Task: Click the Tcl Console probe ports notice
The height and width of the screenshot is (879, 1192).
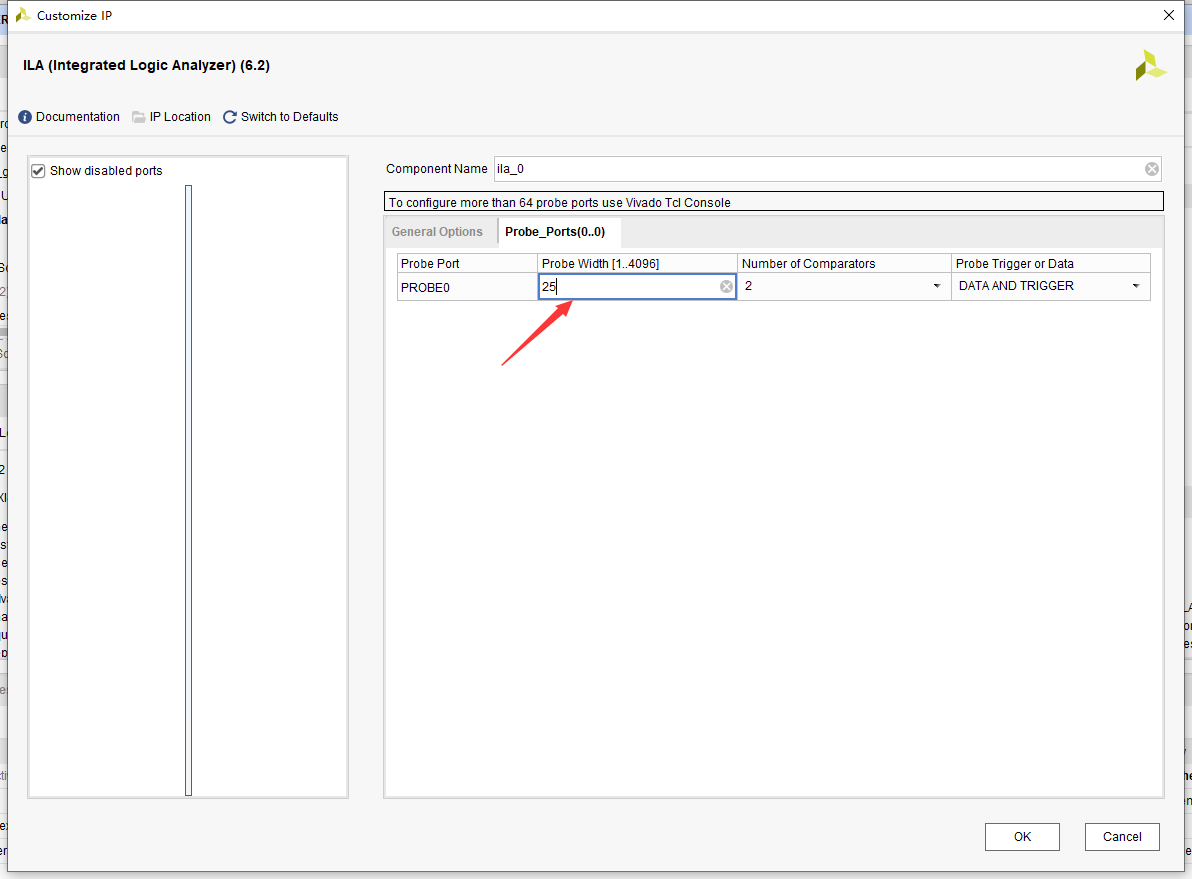Action: pyautogui.click(x=773, y=202)
